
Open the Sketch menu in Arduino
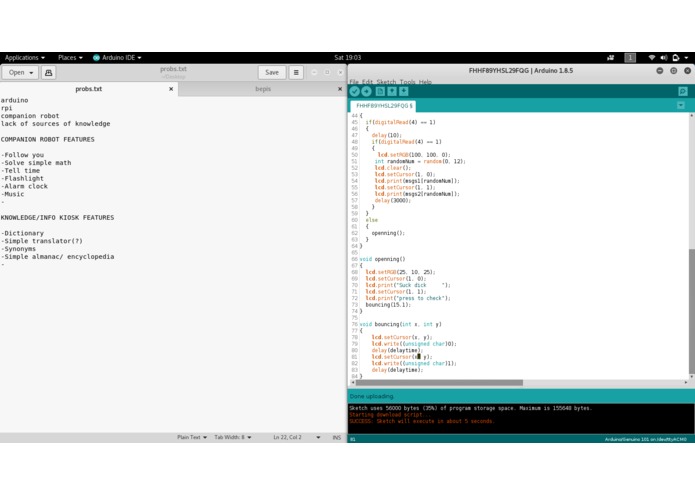pos(386,82)
